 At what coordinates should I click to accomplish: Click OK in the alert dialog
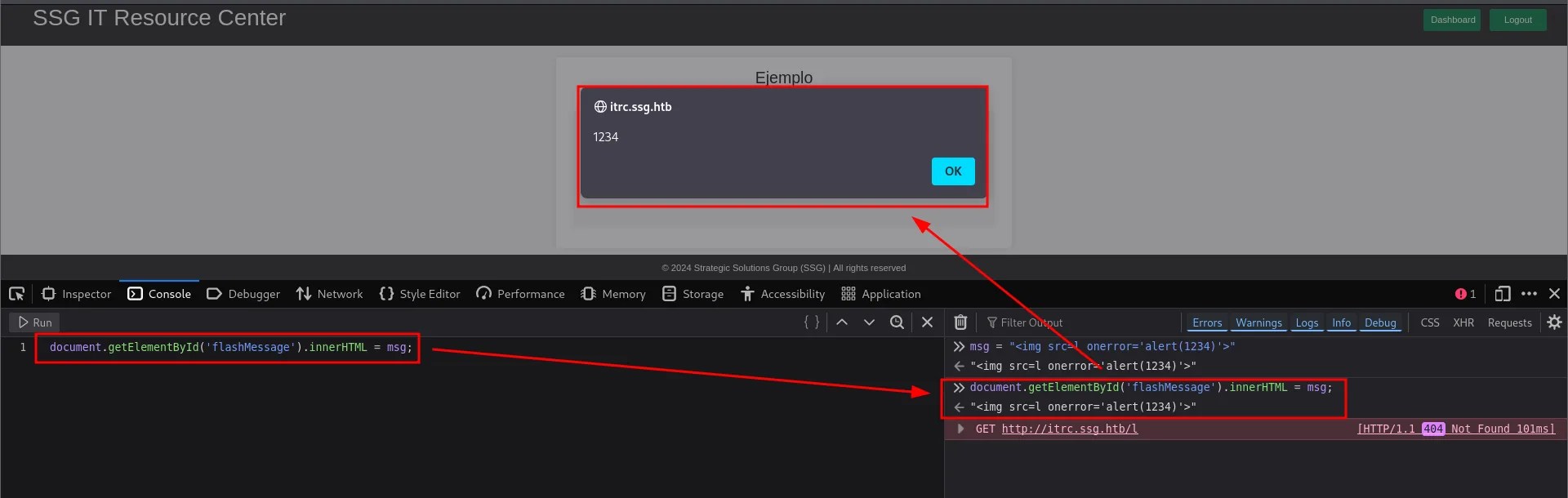(953, 171)
